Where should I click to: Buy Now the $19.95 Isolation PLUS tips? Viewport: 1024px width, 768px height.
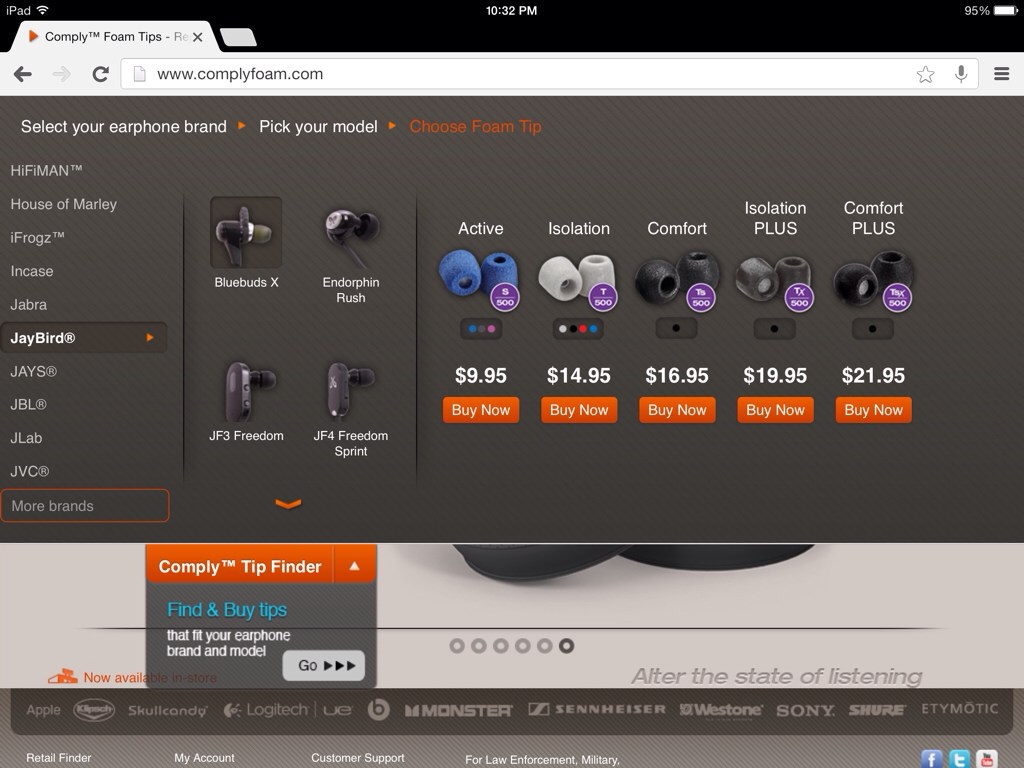(775, 410)
